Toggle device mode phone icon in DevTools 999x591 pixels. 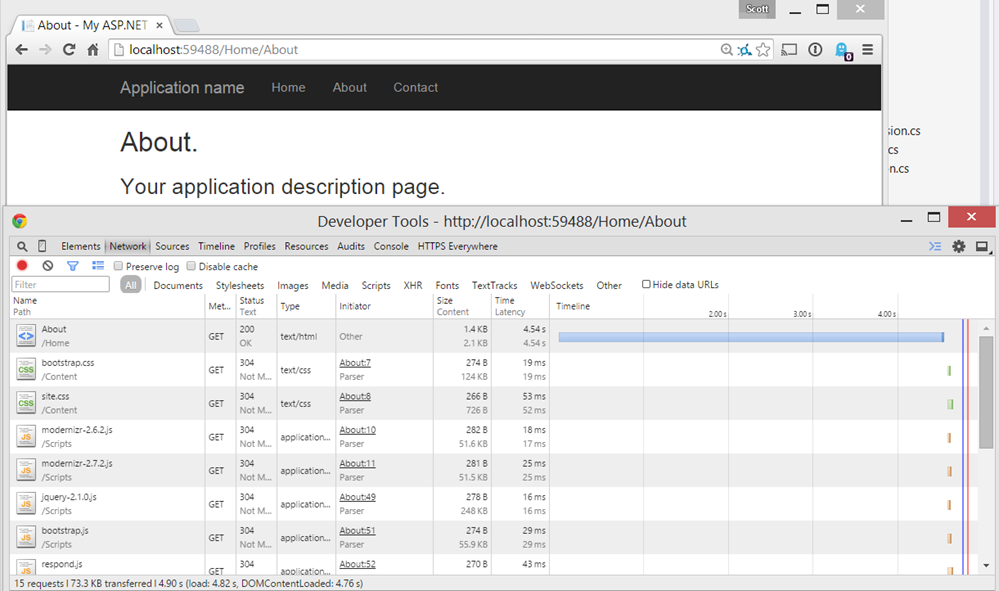pyautogui.click(x=42, y=246)
